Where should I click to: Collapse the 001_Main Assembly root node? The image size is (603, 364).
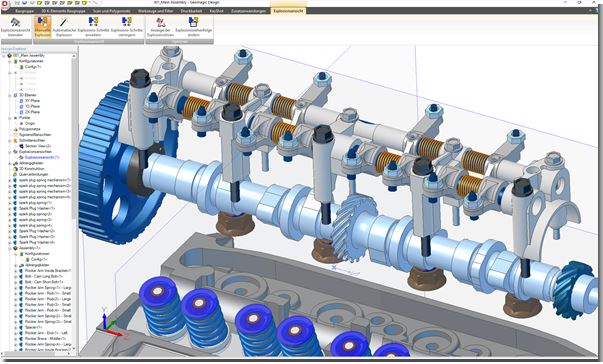[4, 56]
